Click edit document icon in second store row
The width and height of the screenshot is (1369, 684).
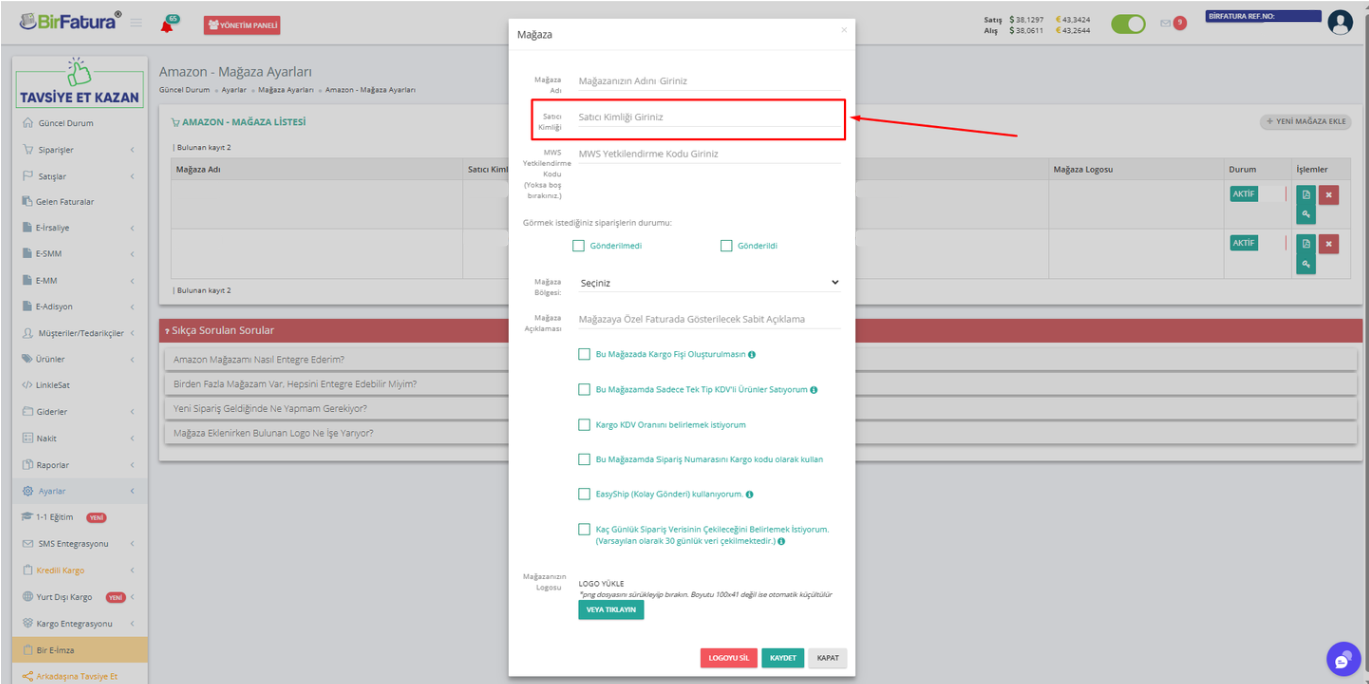(1306, 243)
